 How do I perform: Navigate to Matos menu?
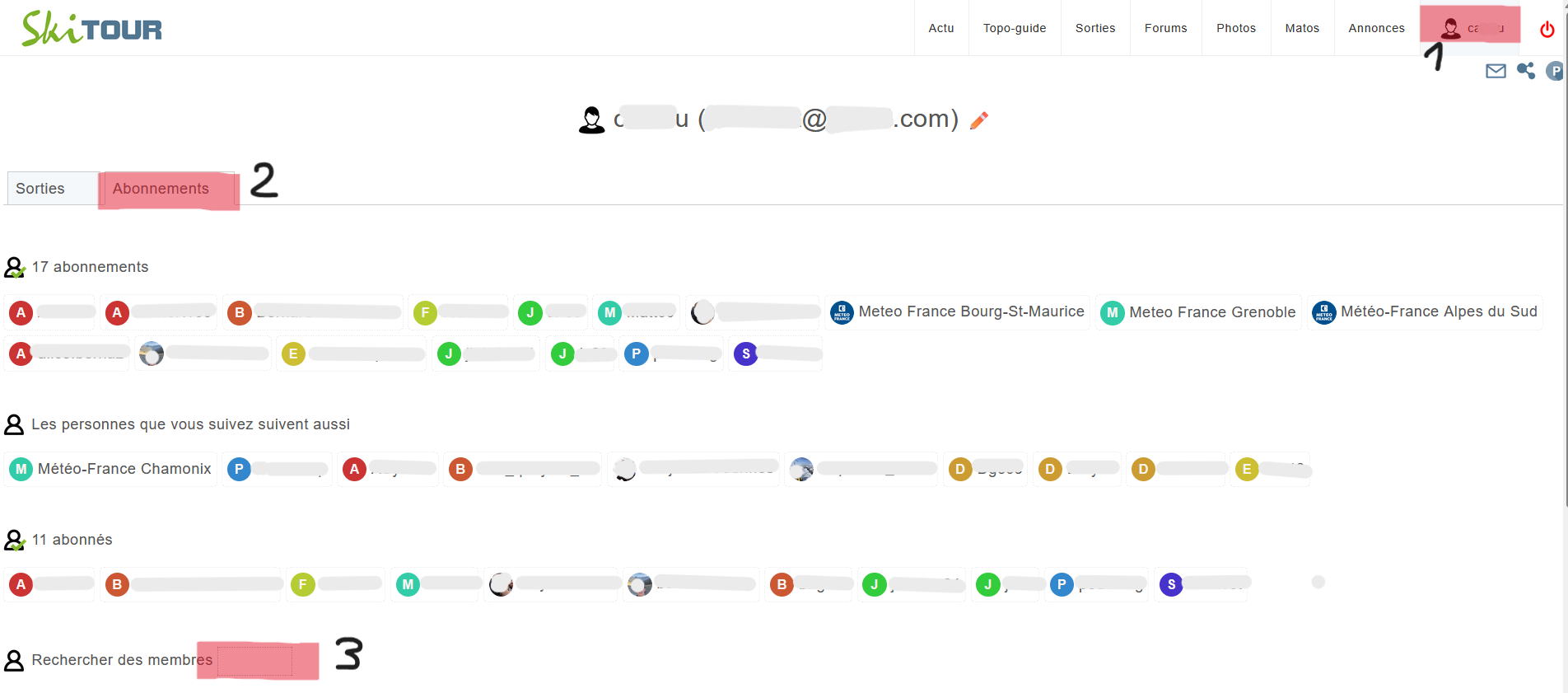click(1302, 28)
